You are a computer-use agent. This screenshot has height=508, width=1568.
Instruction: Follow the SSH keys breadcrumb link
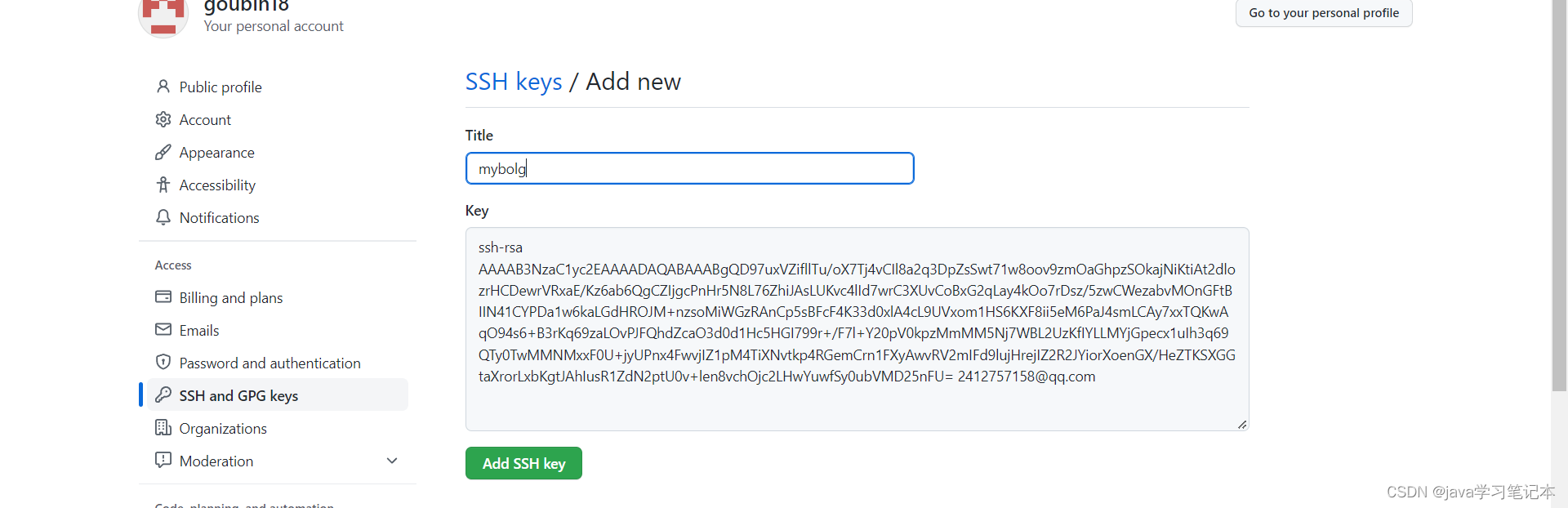[x=514, y=82]
